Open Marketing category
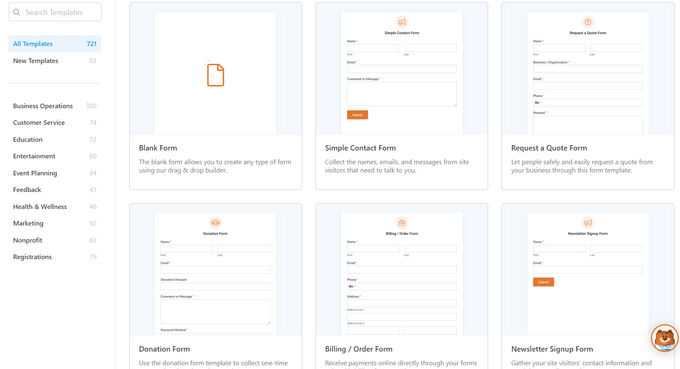680x369 pixels. point(55,223)
